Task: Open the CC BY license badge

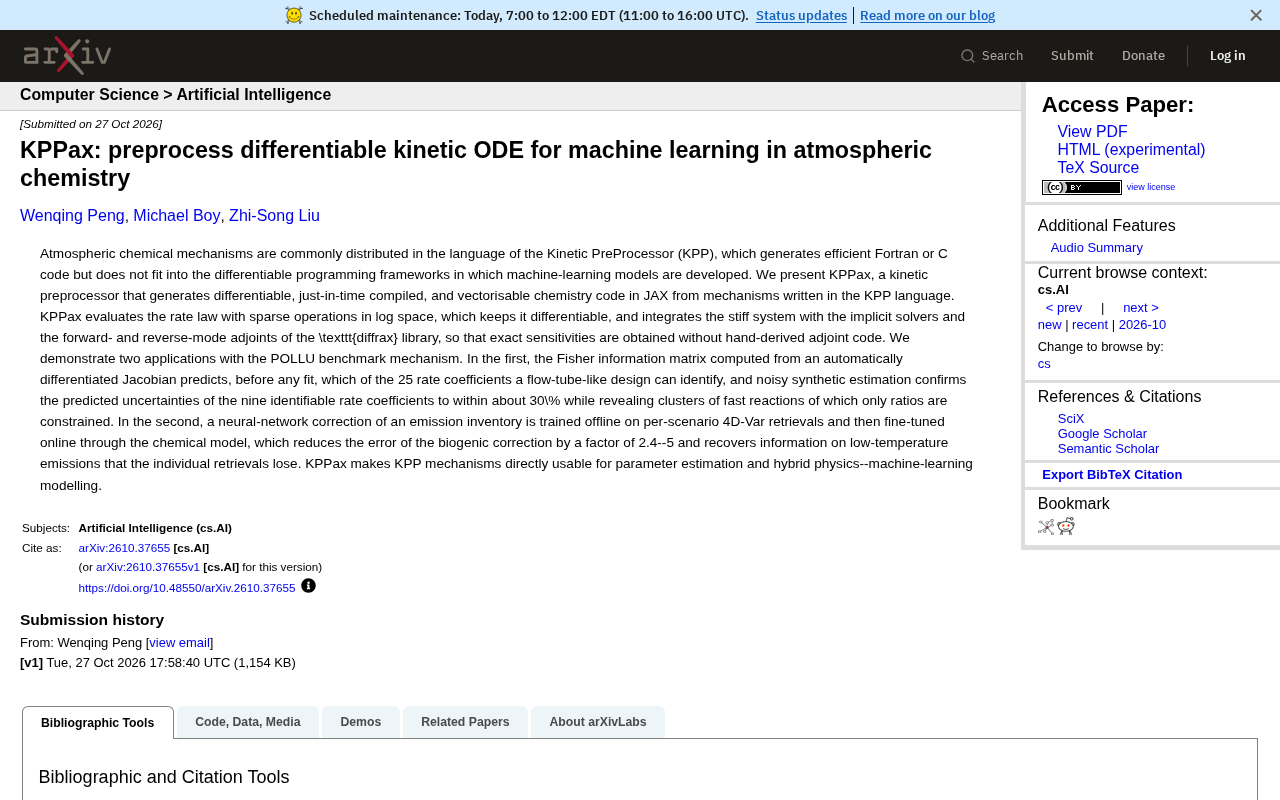Action: coord(1082,187)
